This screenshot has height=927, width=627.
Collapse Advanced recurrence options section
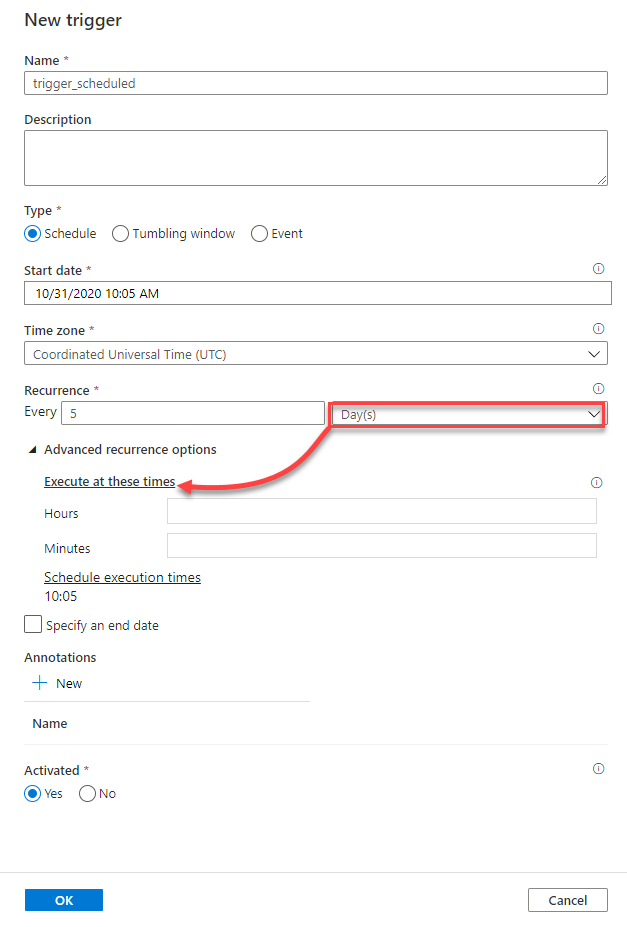(x=35, y=450)
